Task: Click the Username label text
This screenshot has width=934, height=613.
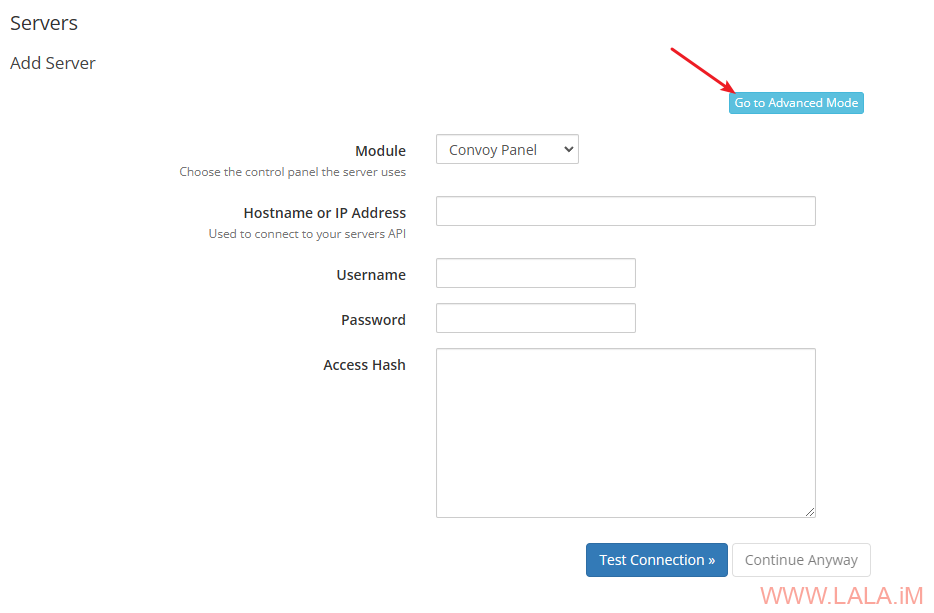Action: click(371, 275)
